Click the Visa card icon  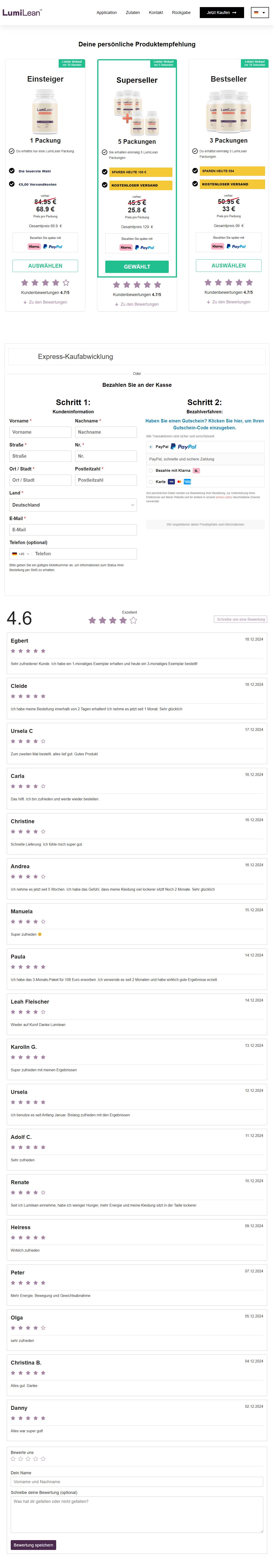[x=171, y=481]
